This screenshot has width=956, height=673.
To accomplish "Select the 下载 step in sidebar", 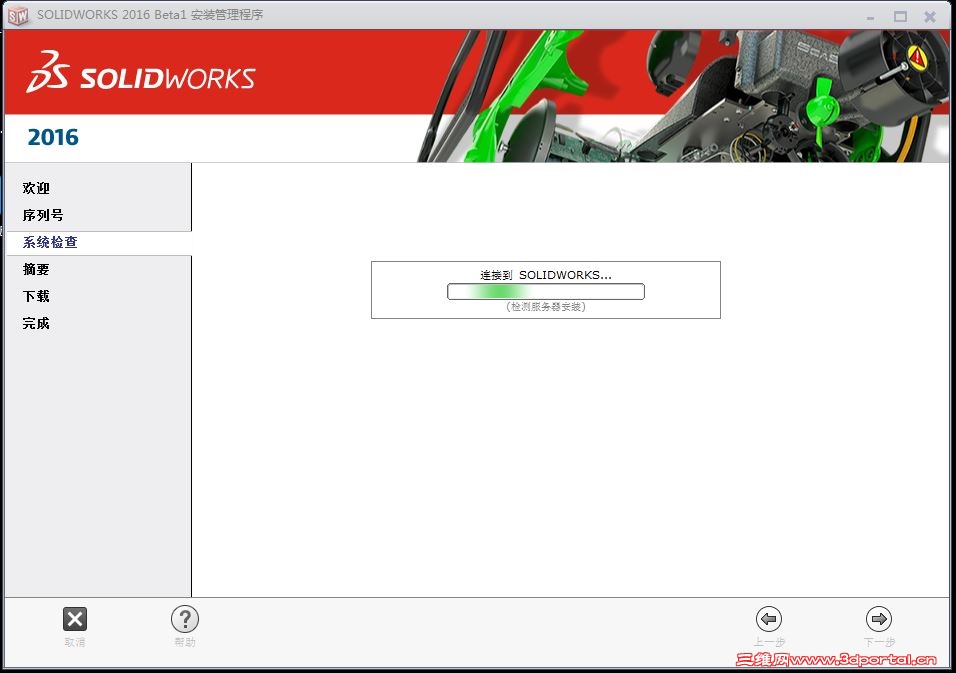I will point(36,296).
